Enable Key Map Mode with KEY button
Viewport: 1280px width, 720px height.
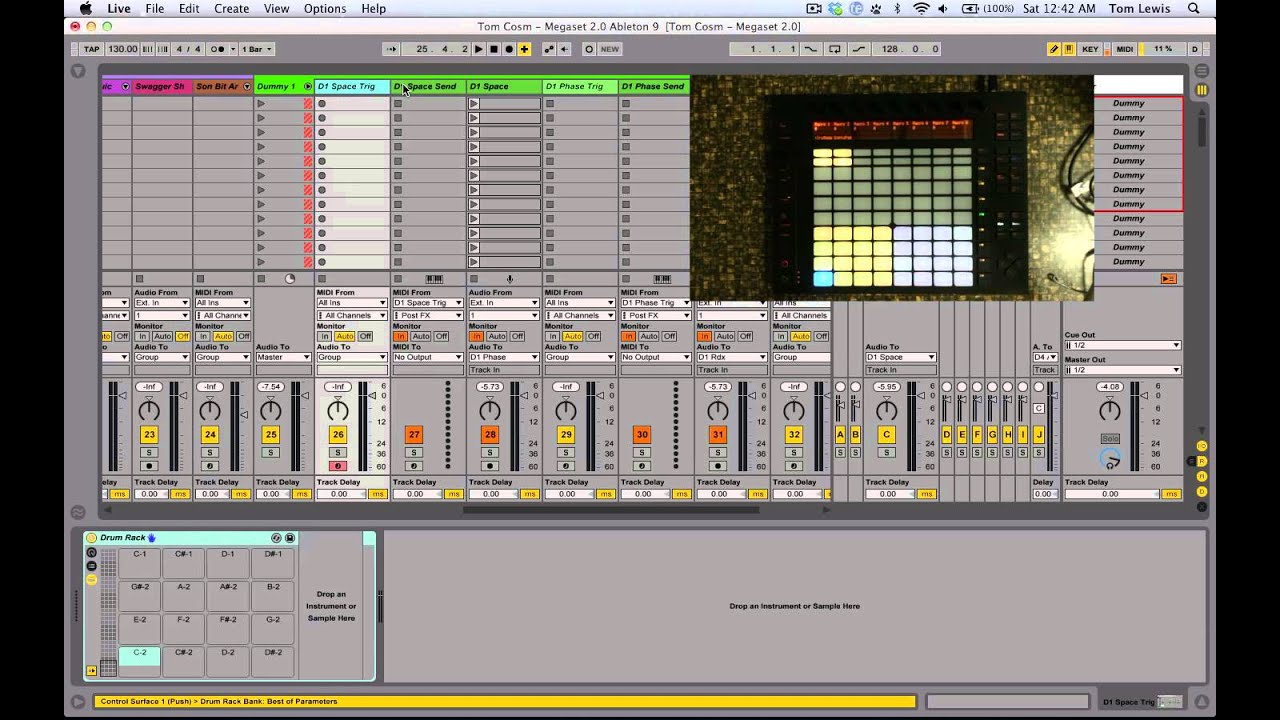1090,49
